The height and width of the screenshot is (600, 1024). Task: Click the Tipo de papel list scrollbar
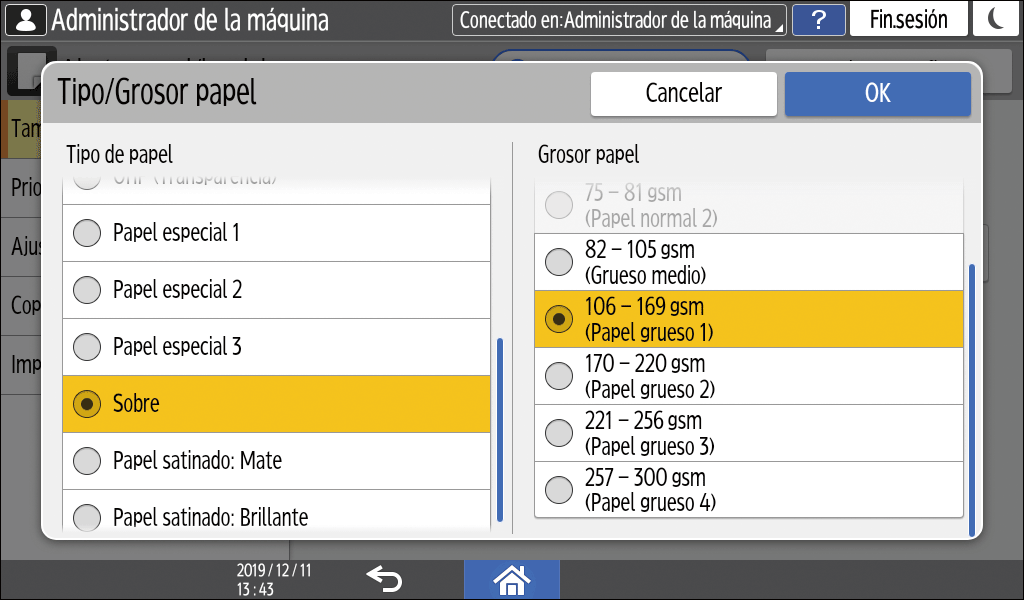click(x=500, y=430)
